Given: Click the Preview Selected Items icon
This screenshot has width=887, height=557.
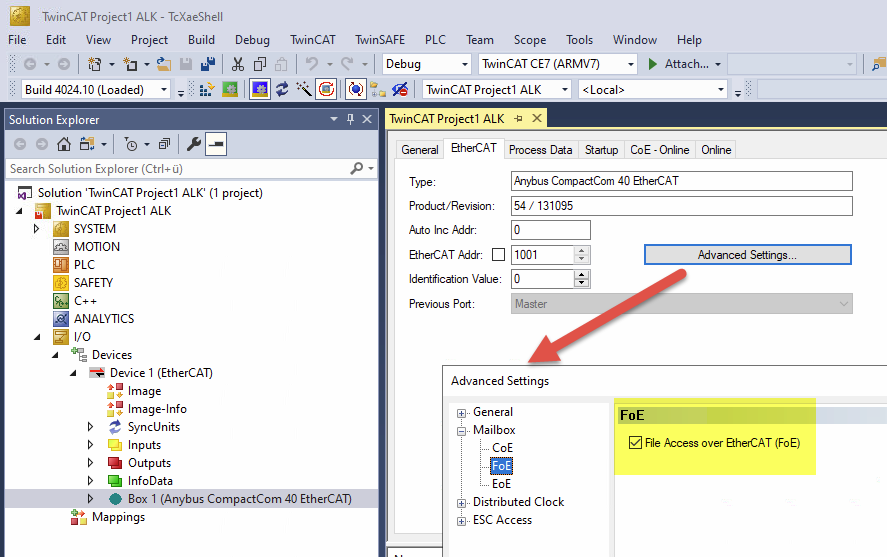Looking at the screenshot, I should coord(216,144).
